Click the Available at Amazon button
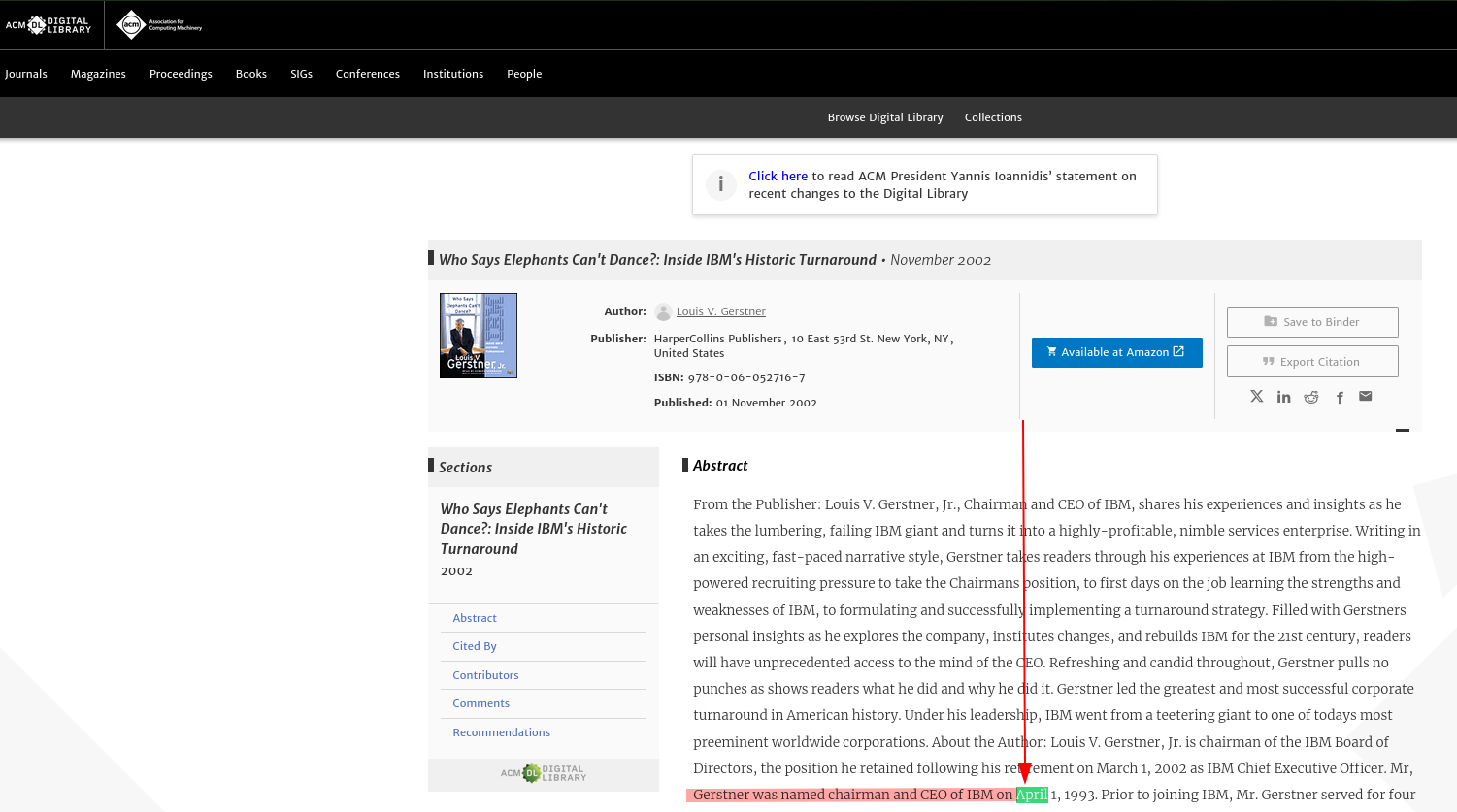The width and height of the screenshot is (1457, 812). pyautogui.click(x=1116, y=352)
